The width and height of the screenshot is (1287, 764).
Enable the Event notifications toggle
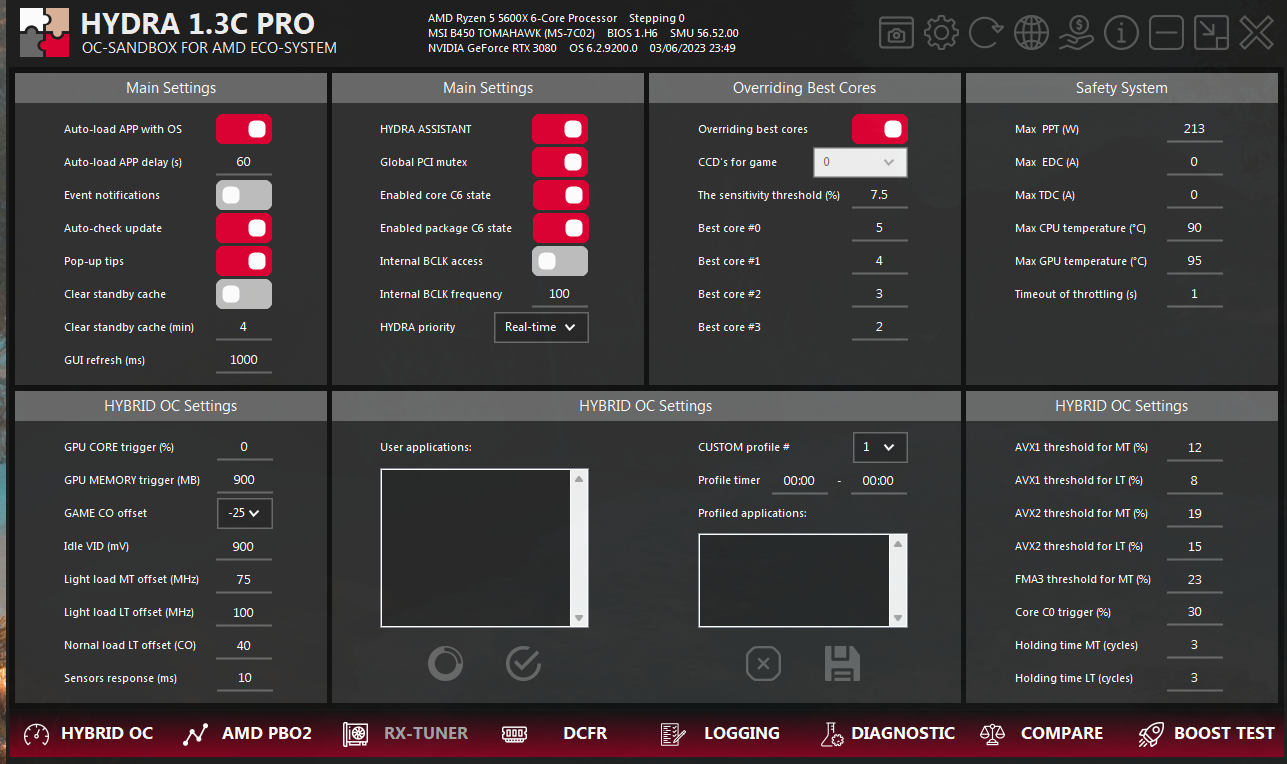(x=244, y=195)
